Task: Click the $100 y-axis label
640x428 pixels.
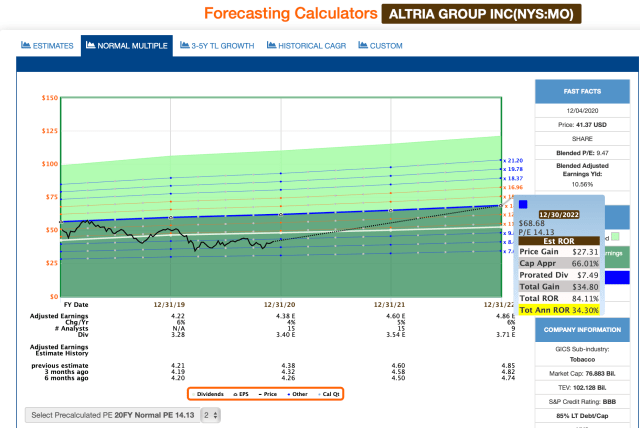Action: tap(50, 164)
